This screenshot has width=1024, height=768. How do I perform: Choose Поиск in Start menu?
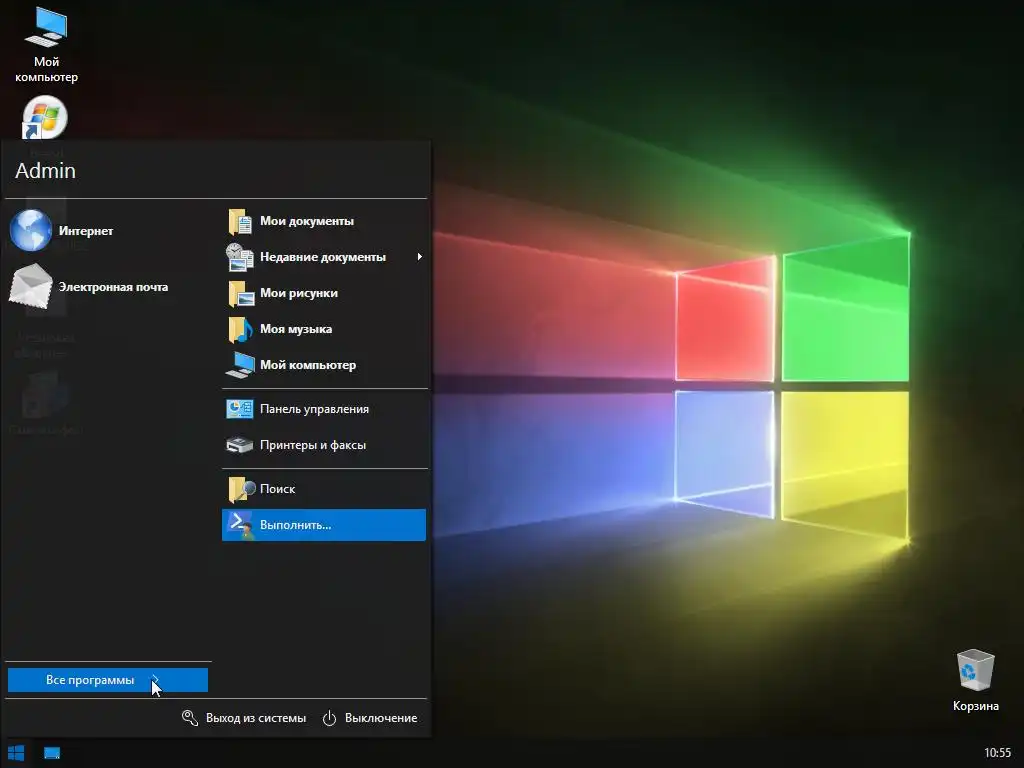click(324, 489)
